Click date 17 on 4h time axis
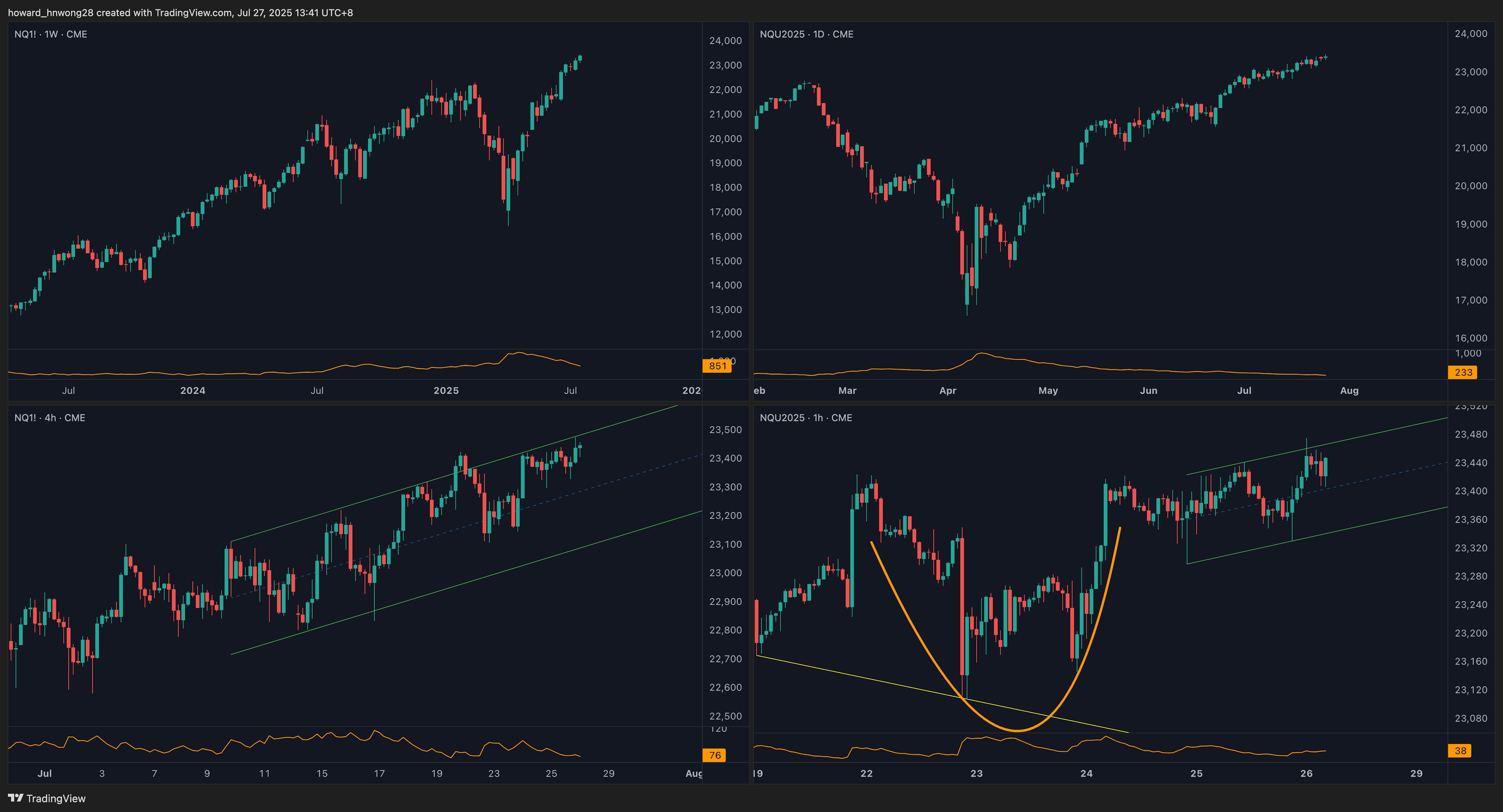Screen dimensions: 1503x812 pos(379,774)
